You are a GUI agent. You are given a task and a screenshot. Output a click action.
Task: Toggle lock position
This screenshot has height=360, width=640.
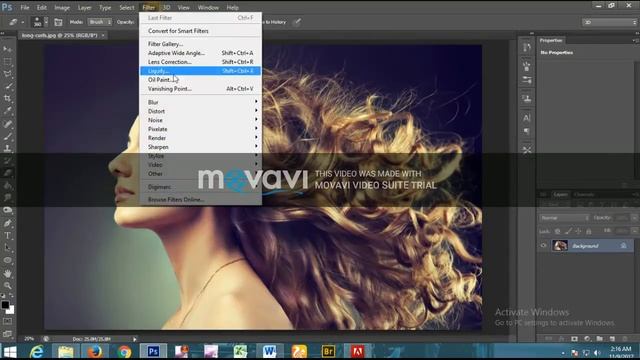click(x=578, y=231)
